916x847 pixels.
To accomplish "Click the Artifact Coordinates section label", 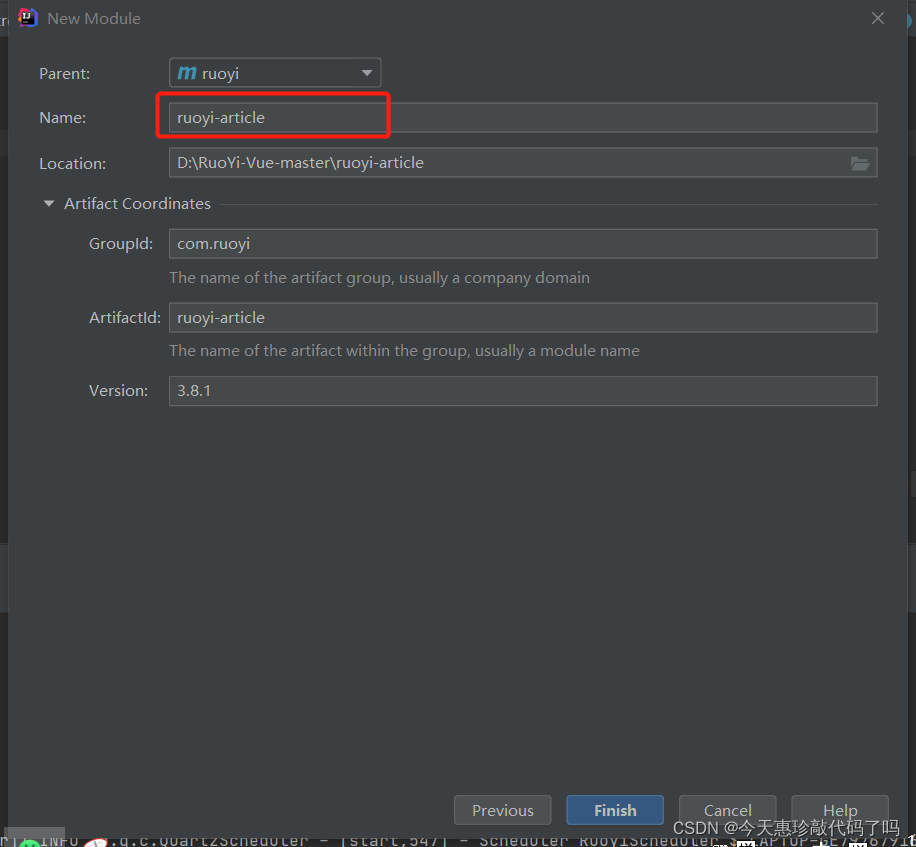I will 137,203.
